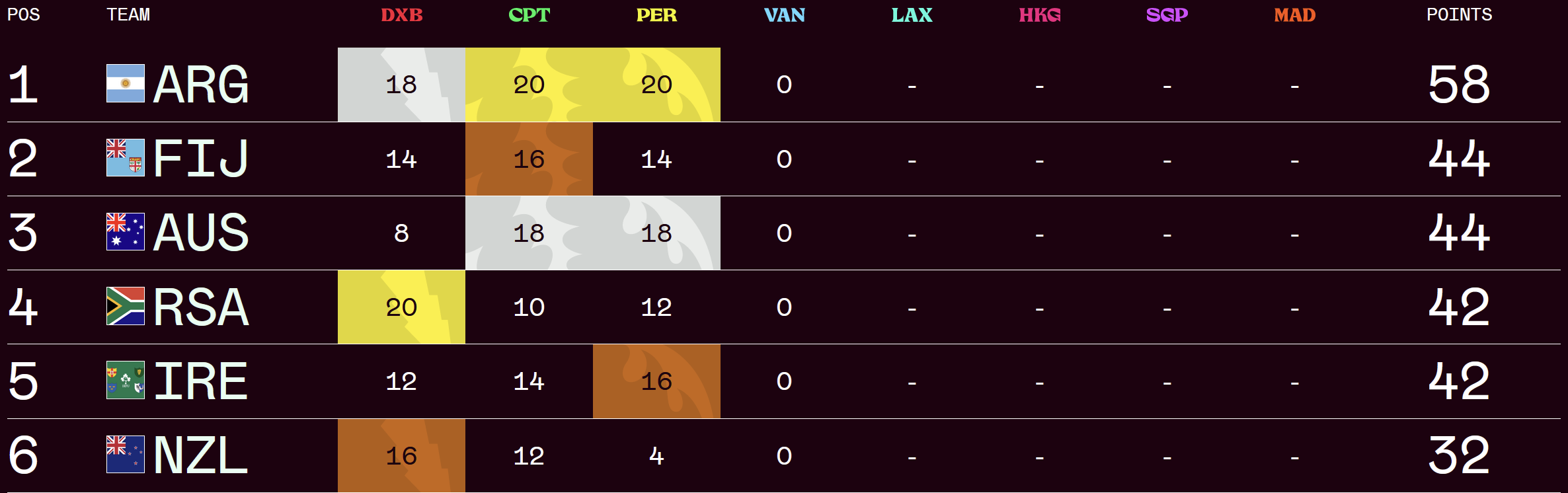This screenshot has height=493, width=1568.
Task: Select the CPT tournament column header
Action: click(x=529, y=15)
